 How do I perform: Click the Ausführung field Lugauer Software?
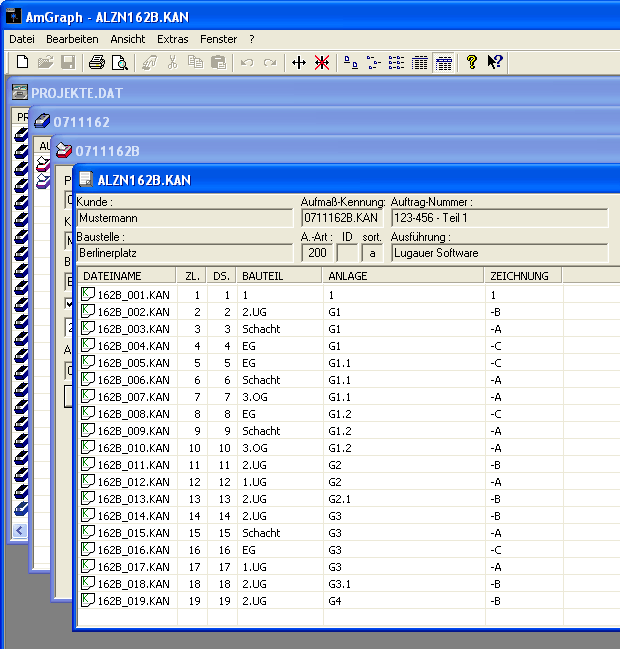pyautogui.click(x=500, y=253)
